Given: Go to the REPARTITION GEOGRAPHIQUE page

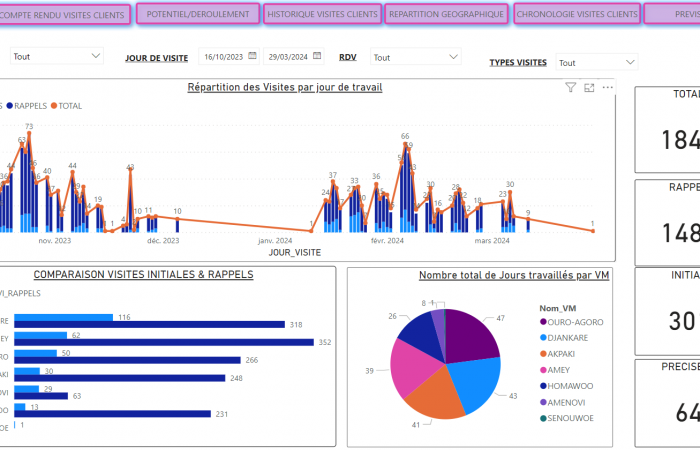Looking at the screenshot, I should point(446,15).
